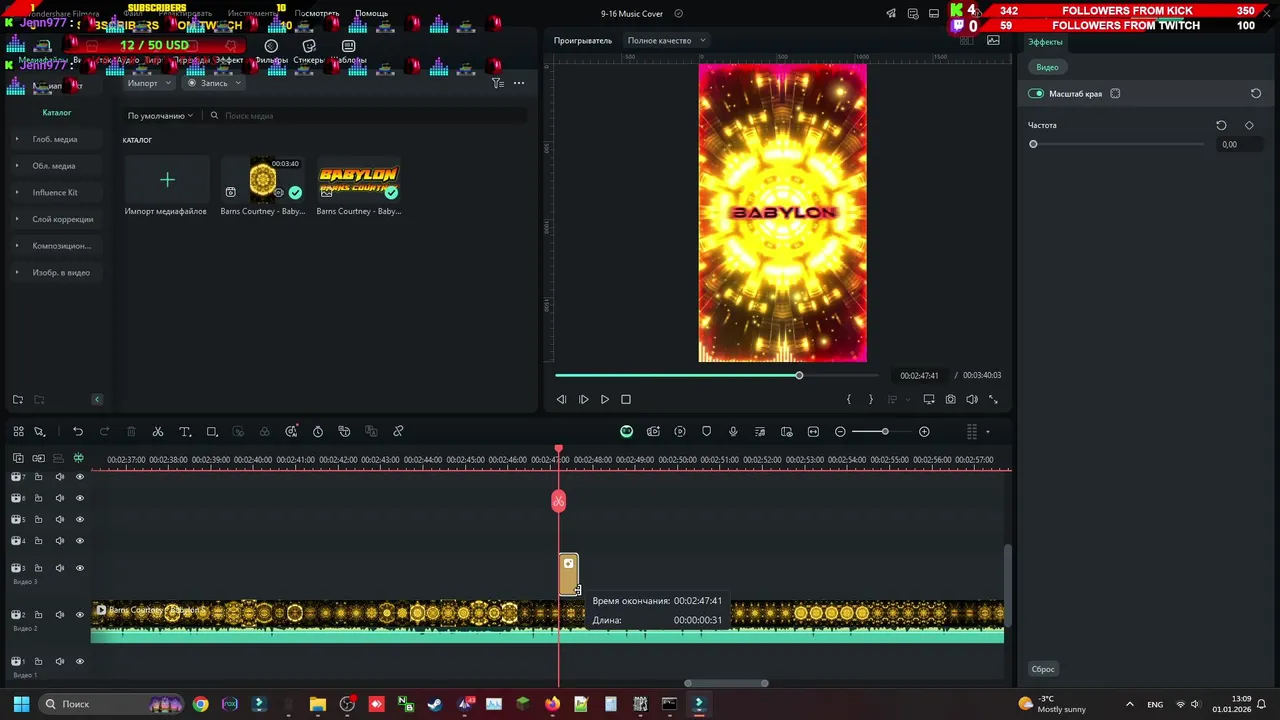Viewport: 1280px width, 720px height.
Task: Click the Play button in the preview
Action: point(605,399)
